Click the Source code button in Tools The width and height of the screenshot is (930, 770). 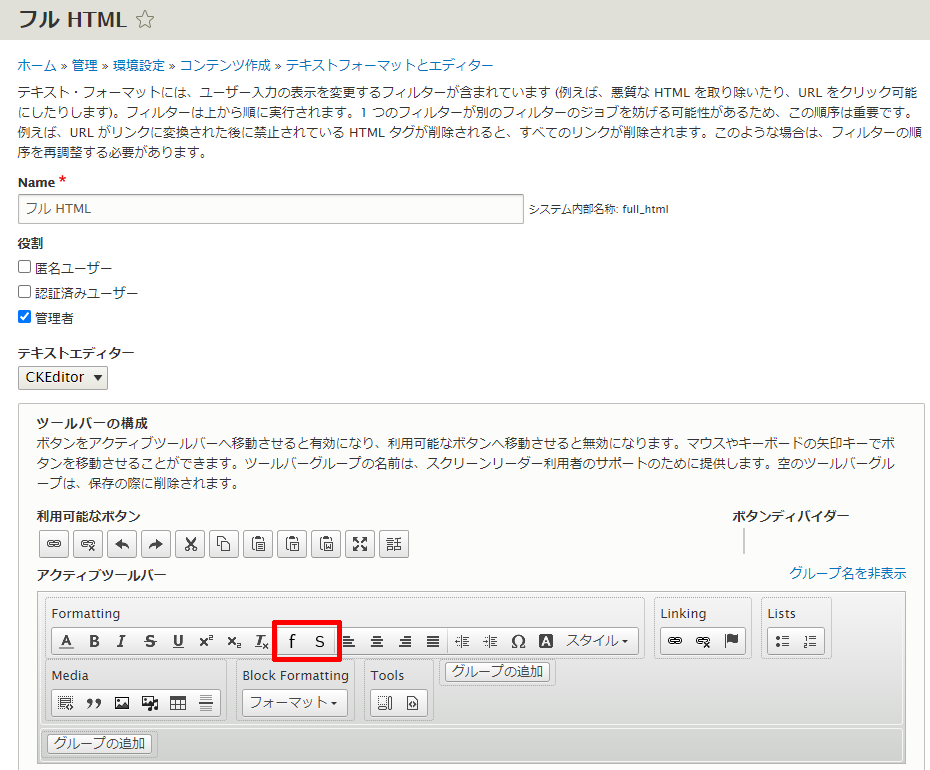413,704
